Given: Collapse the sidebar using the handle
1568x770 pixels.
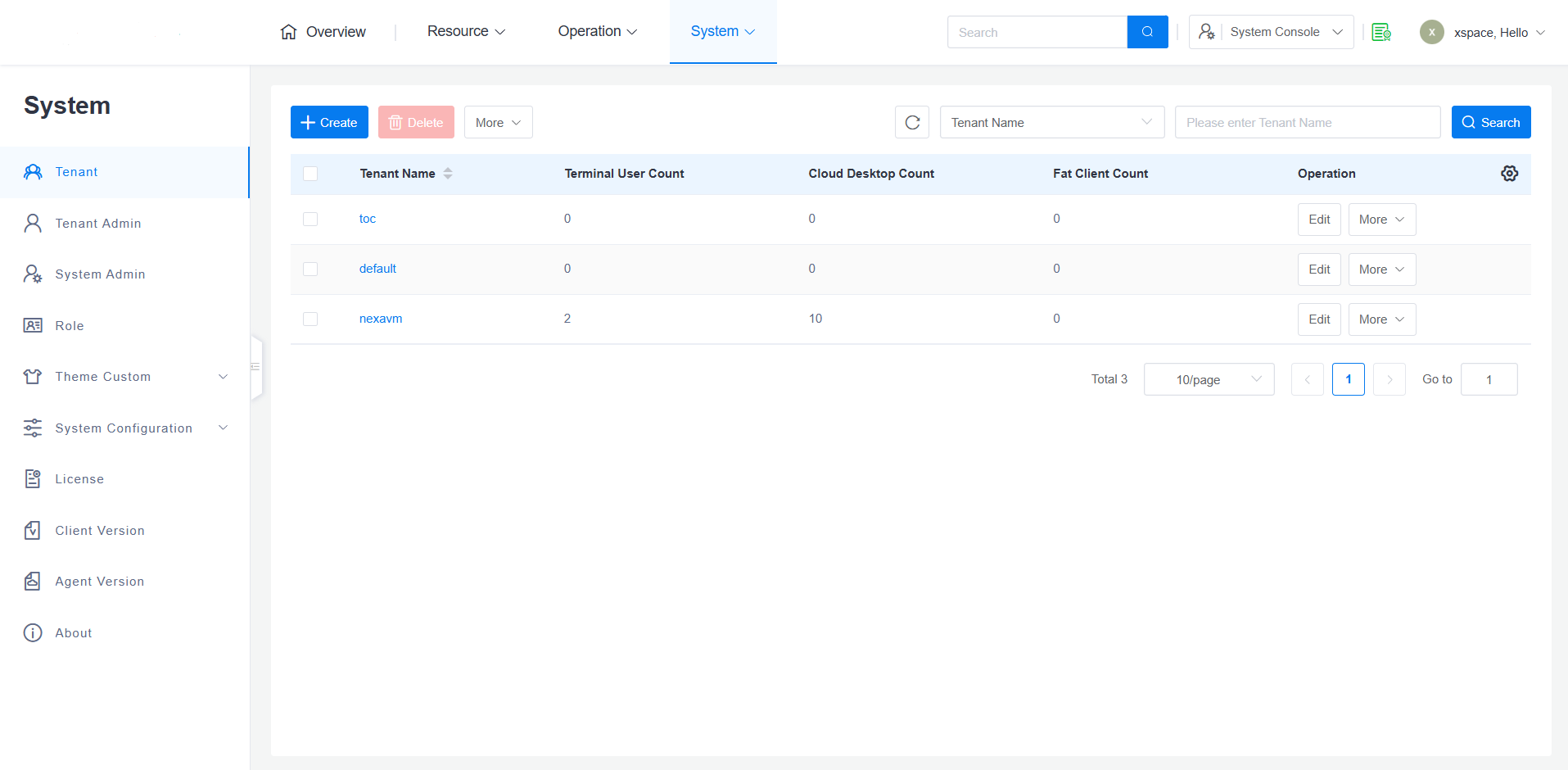Looking at the screenshot, I should (x=255, y=367).
